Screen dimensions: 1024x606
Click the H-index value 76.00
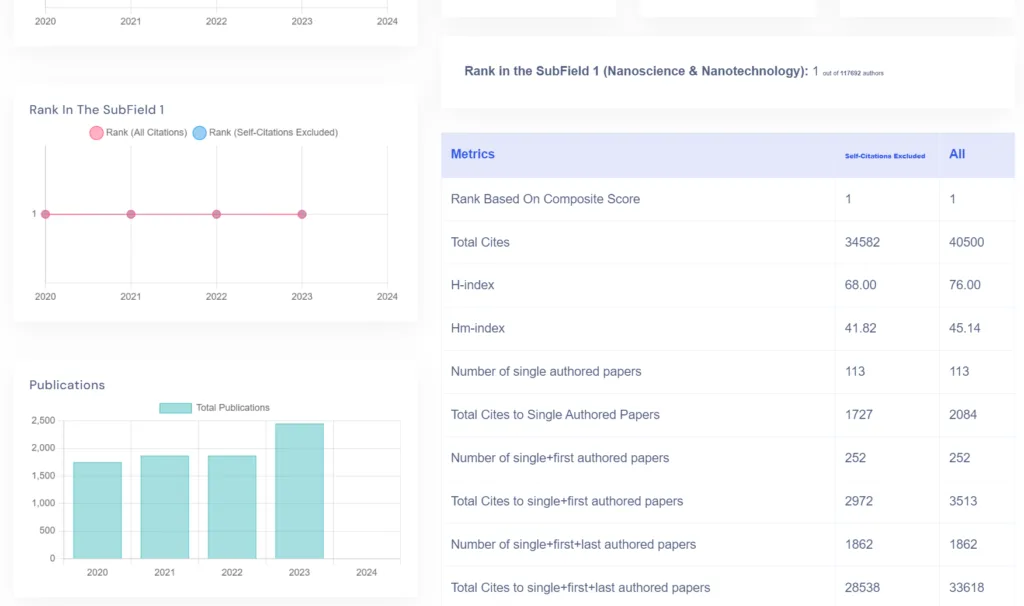click(965, 285)
